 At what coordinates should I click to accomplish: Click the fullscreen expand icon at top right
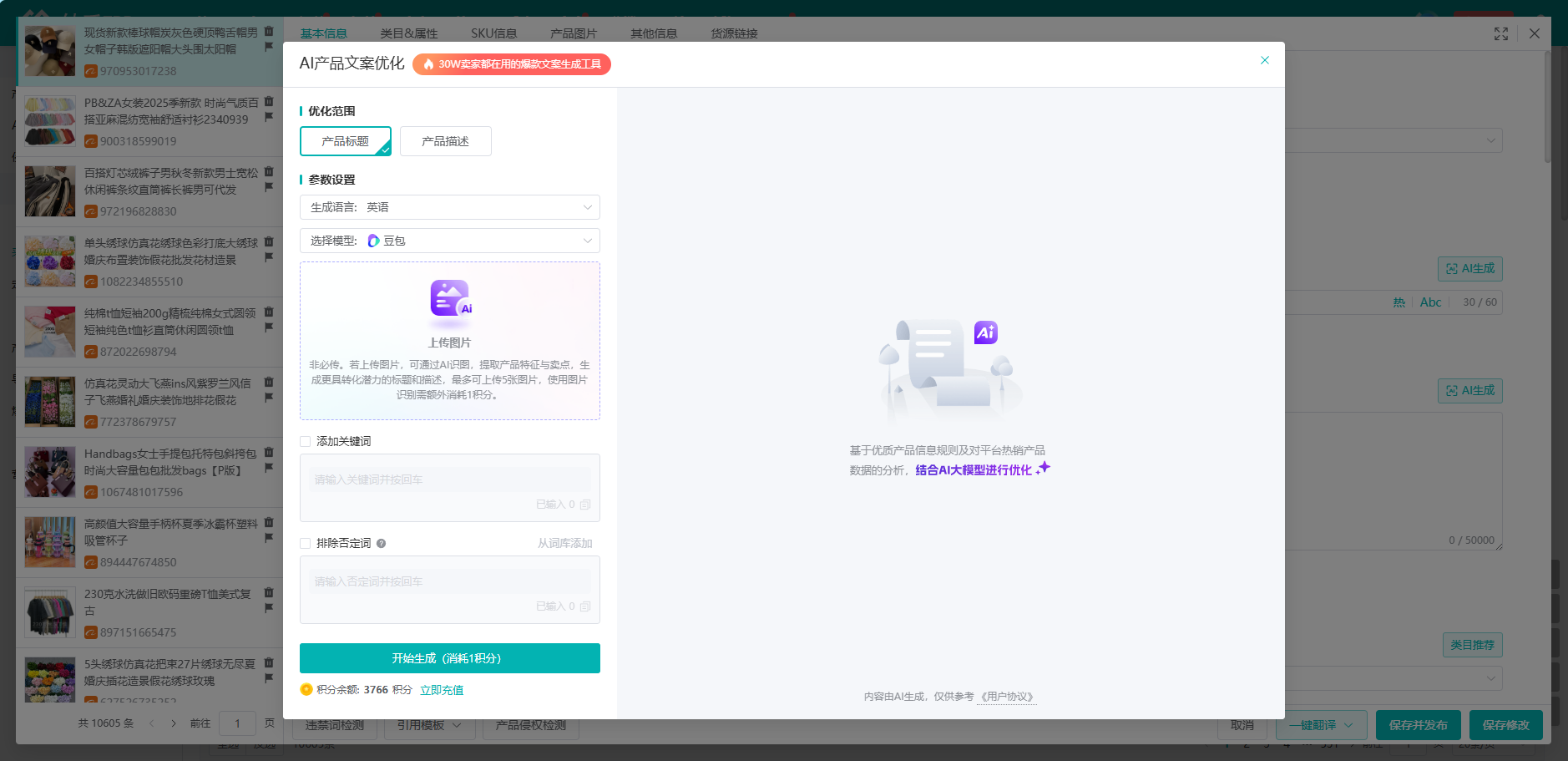[1501, 33]
